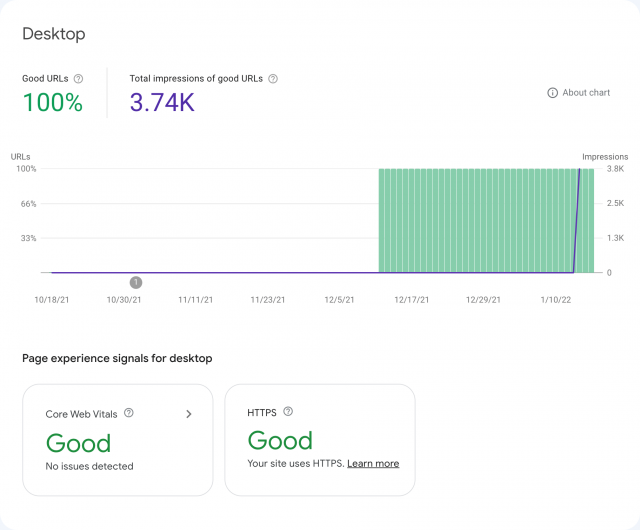Click the Core Web Vitals Good status
The image size is (640, 530).
(78, 443)
